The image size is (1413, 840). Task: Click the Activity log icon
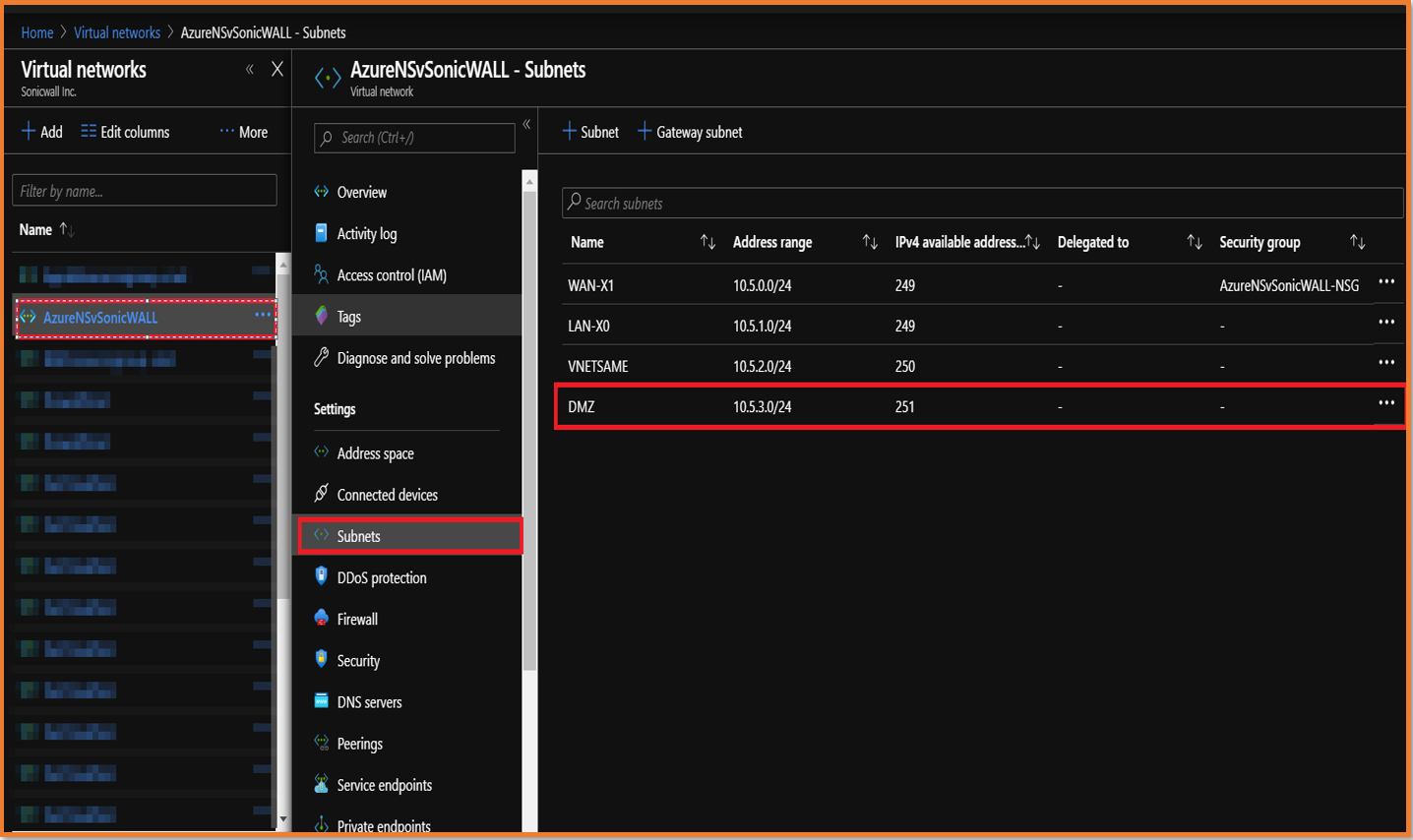click(x=321, y=232)
